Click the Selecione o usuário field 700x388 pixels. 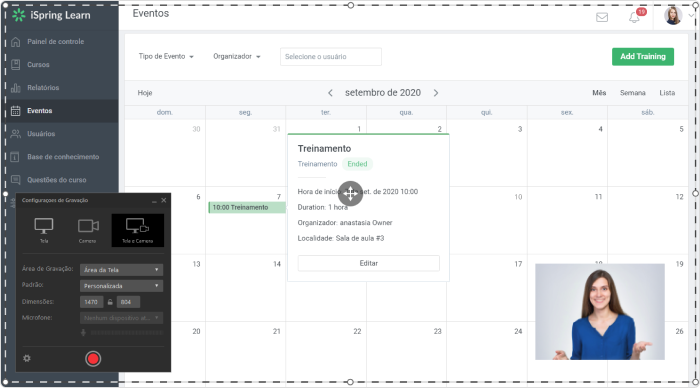coord(331,57)
